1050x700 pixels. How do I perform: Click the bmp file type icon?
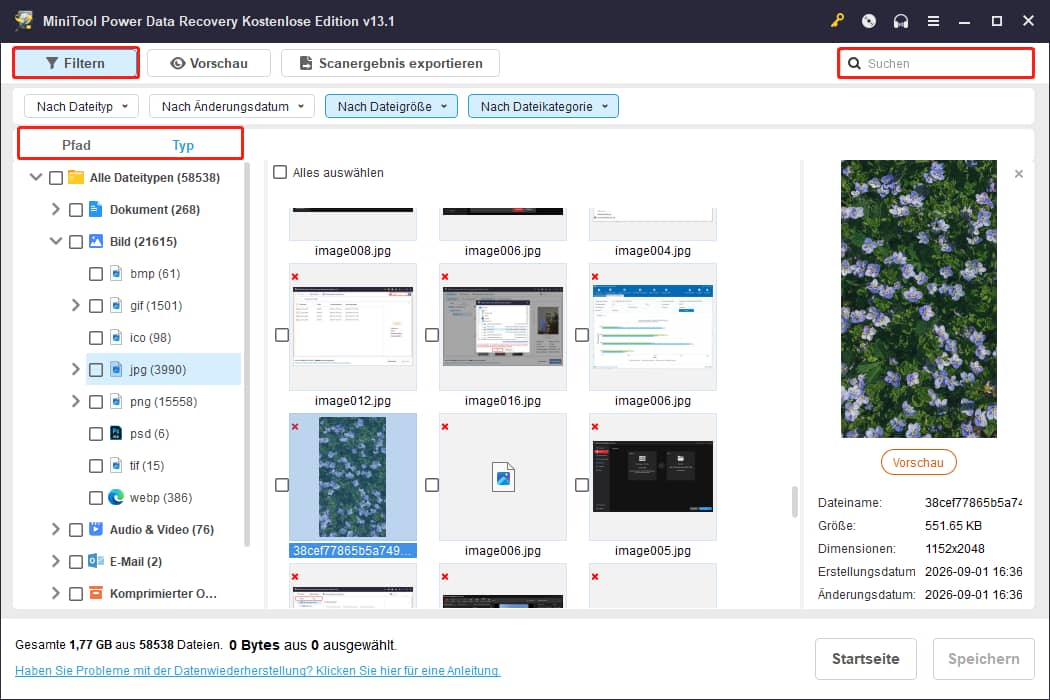(116, 273)
